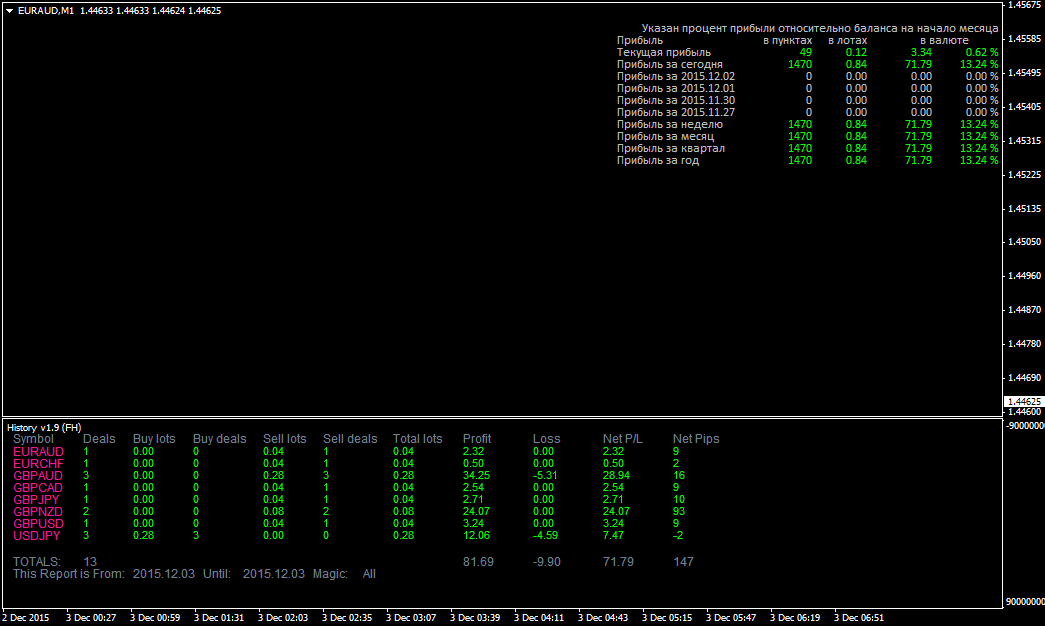Click the current profit lots value 0.12
The width and height of the screenshot is (1045, 626).
pyautogui.click(x=856, y=52)
